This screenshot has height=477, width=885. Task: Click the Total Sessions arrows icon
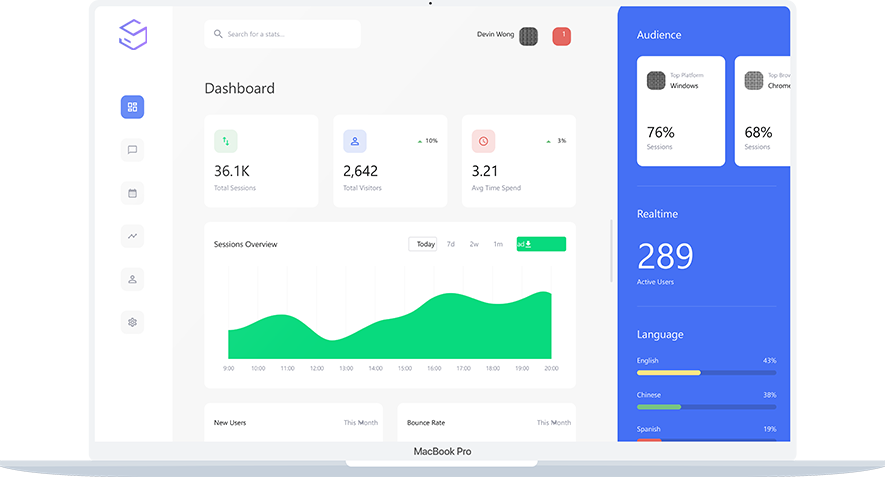pos(226,141)
